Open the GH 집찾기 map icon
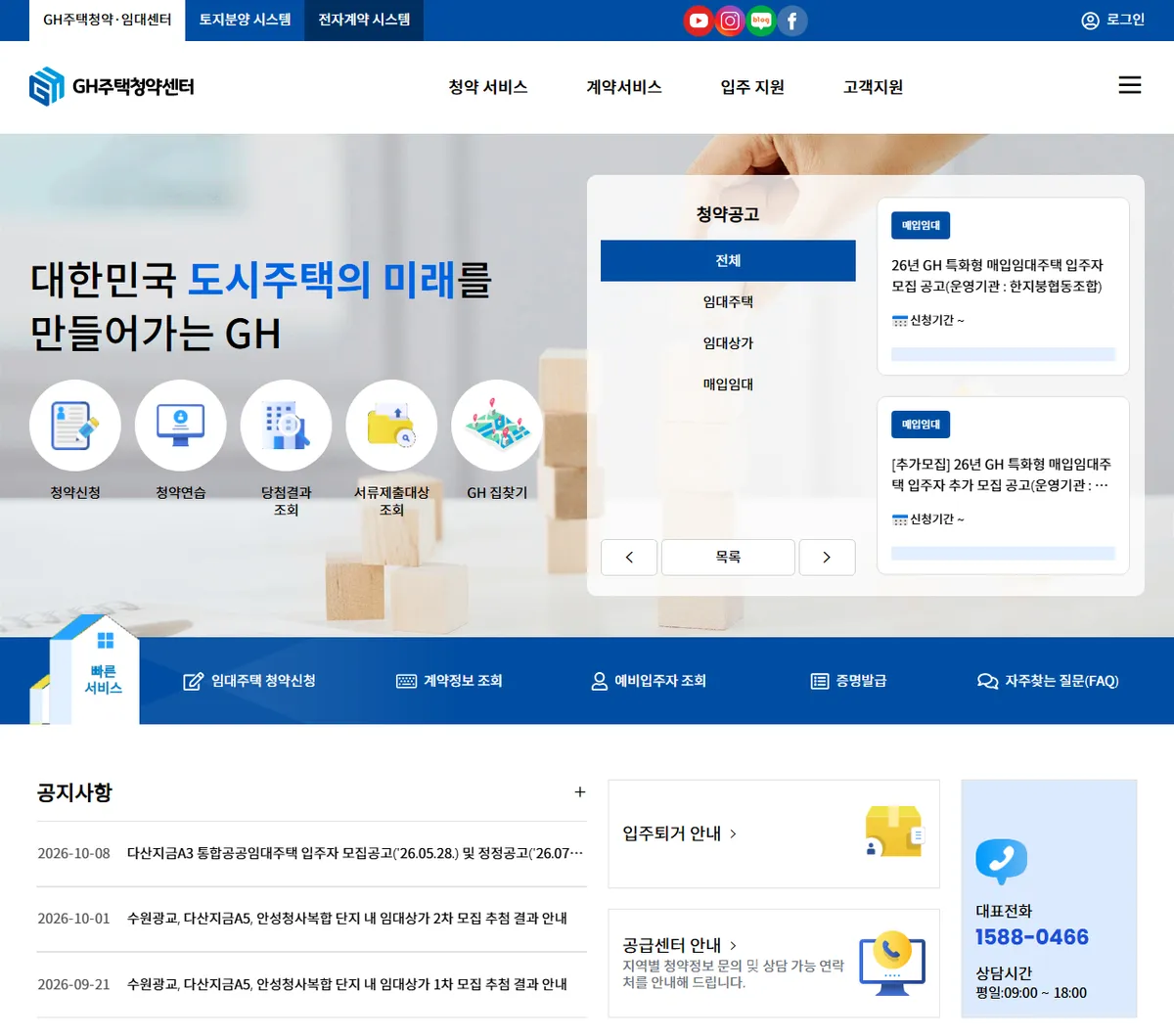The image size is (1174, 1036). (x=497, y=426)
